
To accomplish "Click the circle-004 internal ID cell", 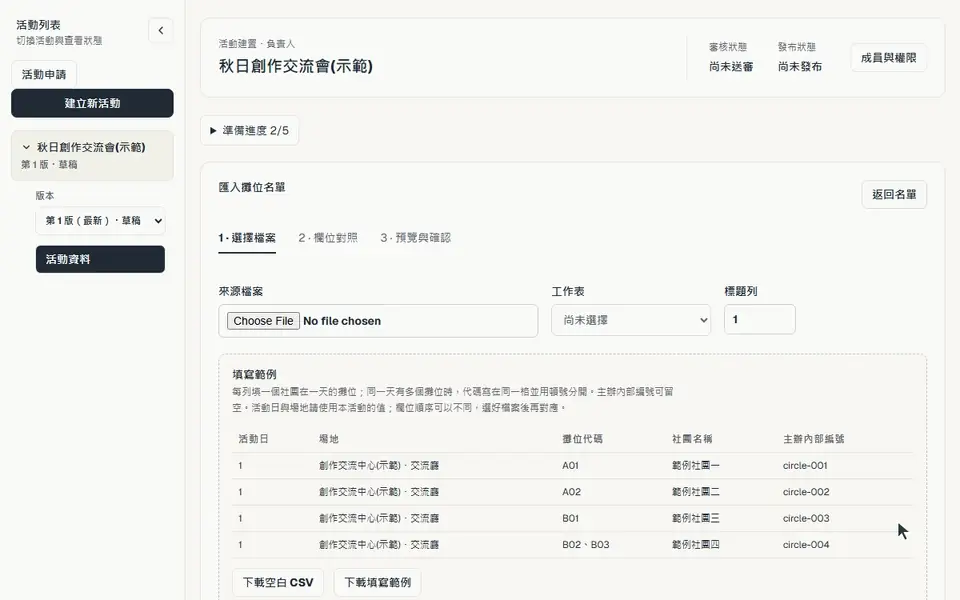I will point(806,544).
